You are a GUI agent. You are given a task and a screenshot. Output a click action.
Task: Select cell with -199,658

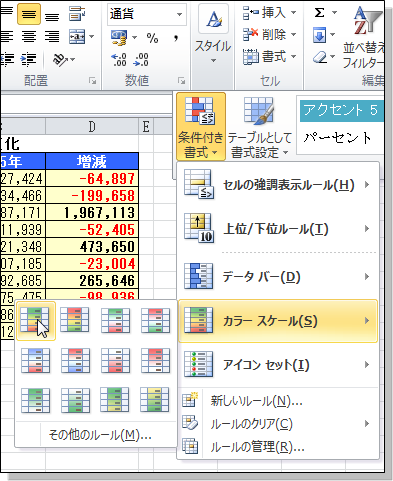click(x=92, y=195)
